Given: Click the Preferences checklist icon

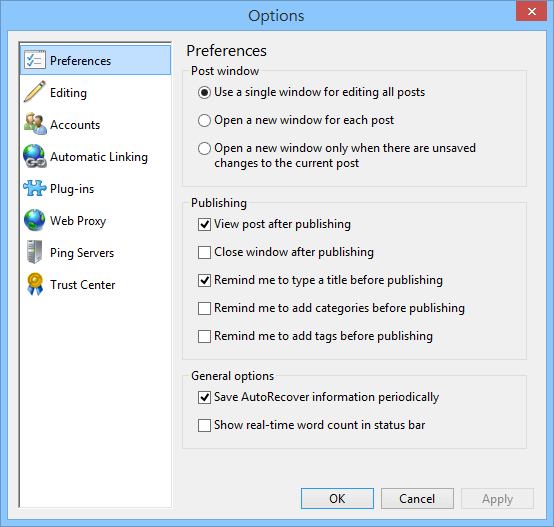Looking at the screenshot, I should (35, 60).
